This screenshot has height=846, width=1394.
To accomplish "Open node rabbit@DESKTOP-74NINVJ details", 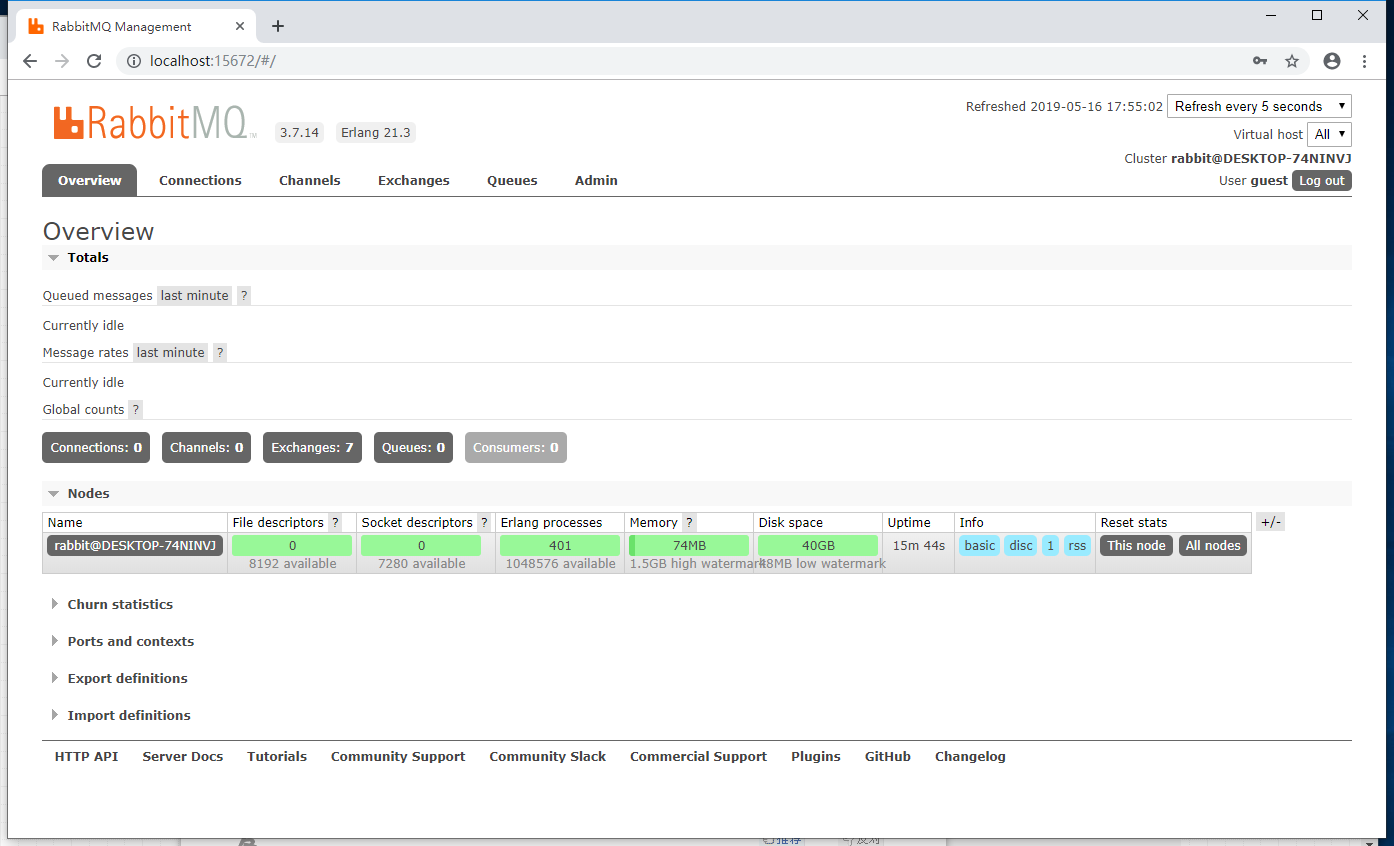I will [135, 545].
